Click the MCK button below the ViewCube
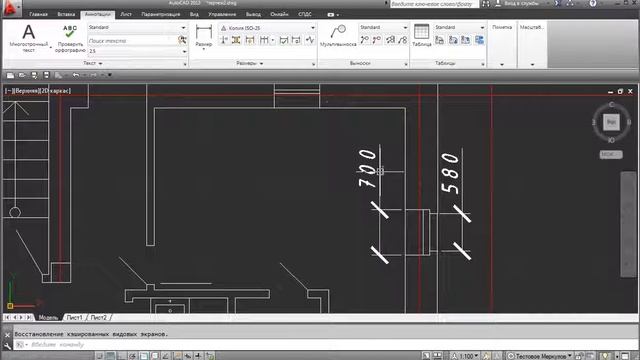Screen dimensions: 640x360 coord(611,154)
